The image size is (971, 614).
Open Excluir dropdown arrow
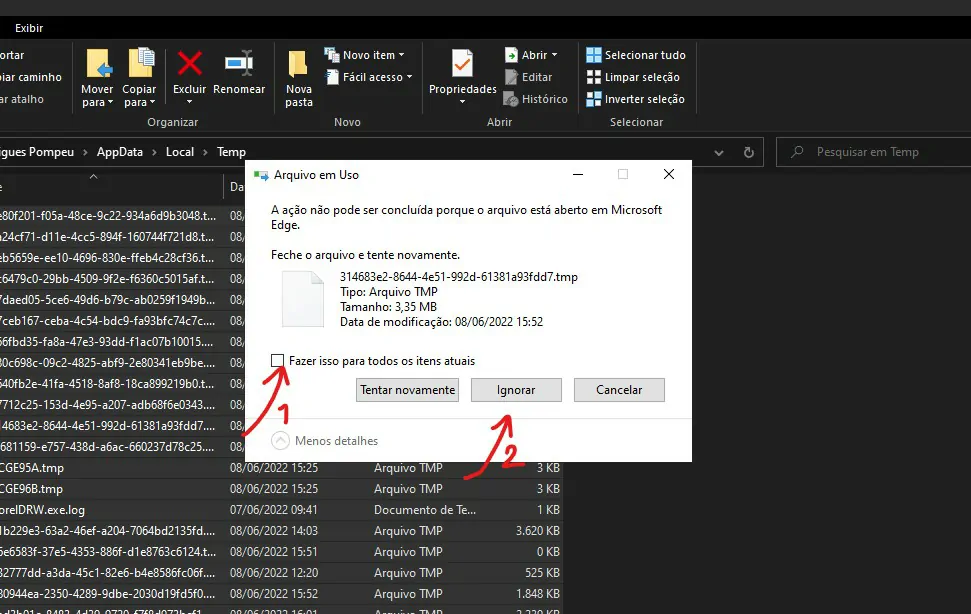pos(189,102)
